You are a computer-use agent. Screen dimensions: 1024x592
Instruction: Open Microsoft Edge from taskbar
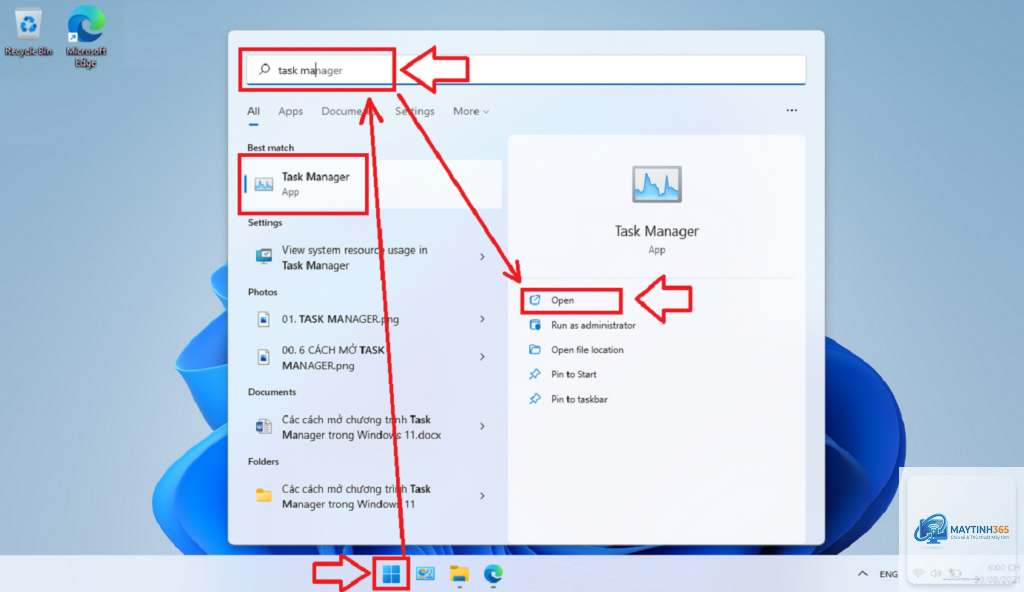[x=493, y=574]
